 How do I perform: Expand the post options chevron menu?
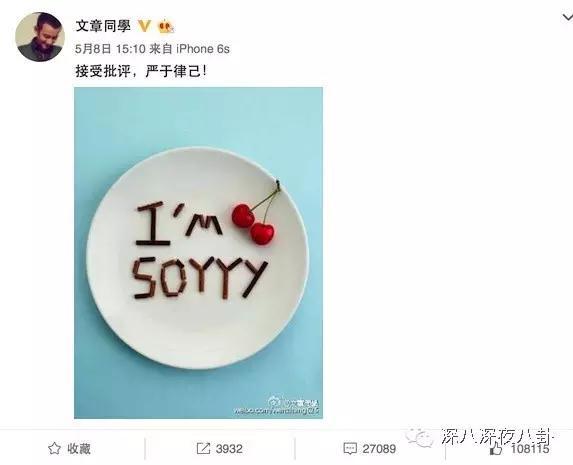(x=567, y=17)
